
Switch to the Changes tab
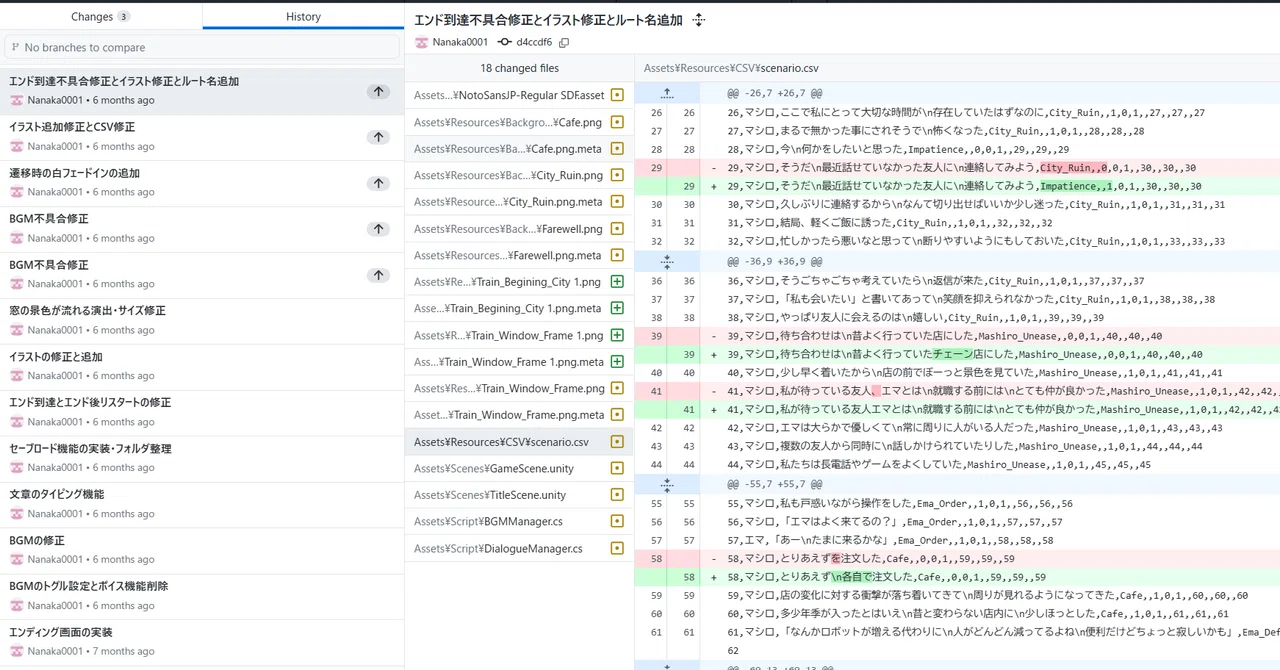coord(100,16)
